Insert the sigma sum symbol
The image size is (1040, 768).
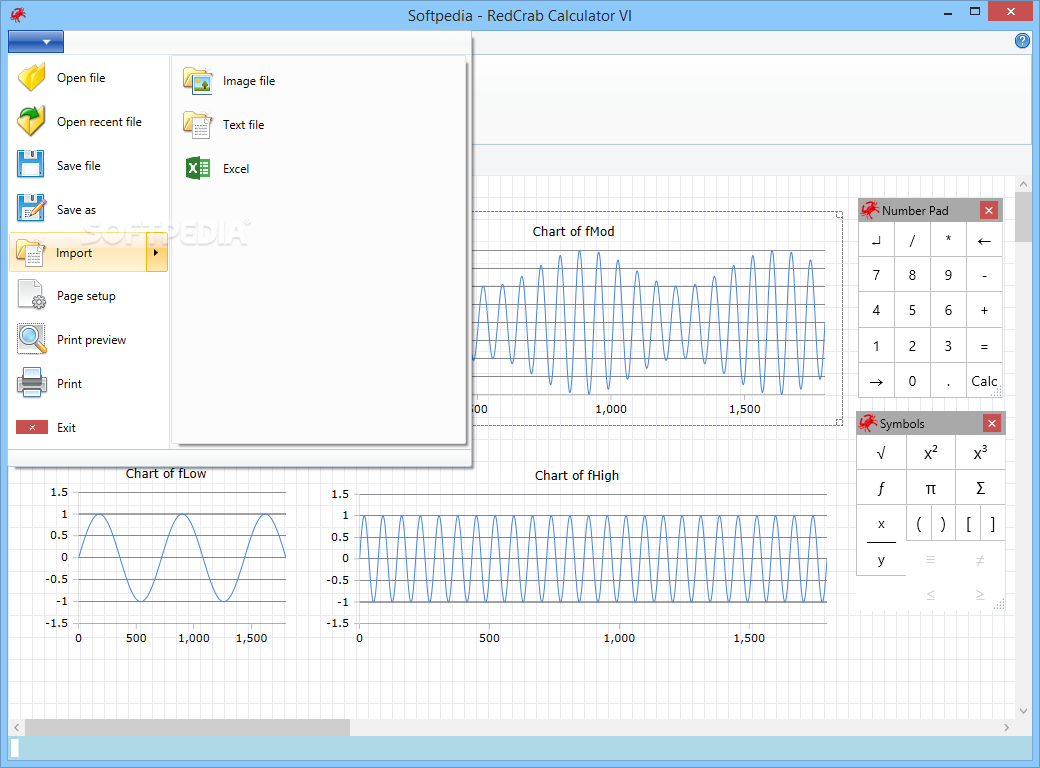[x=980, y=489]
